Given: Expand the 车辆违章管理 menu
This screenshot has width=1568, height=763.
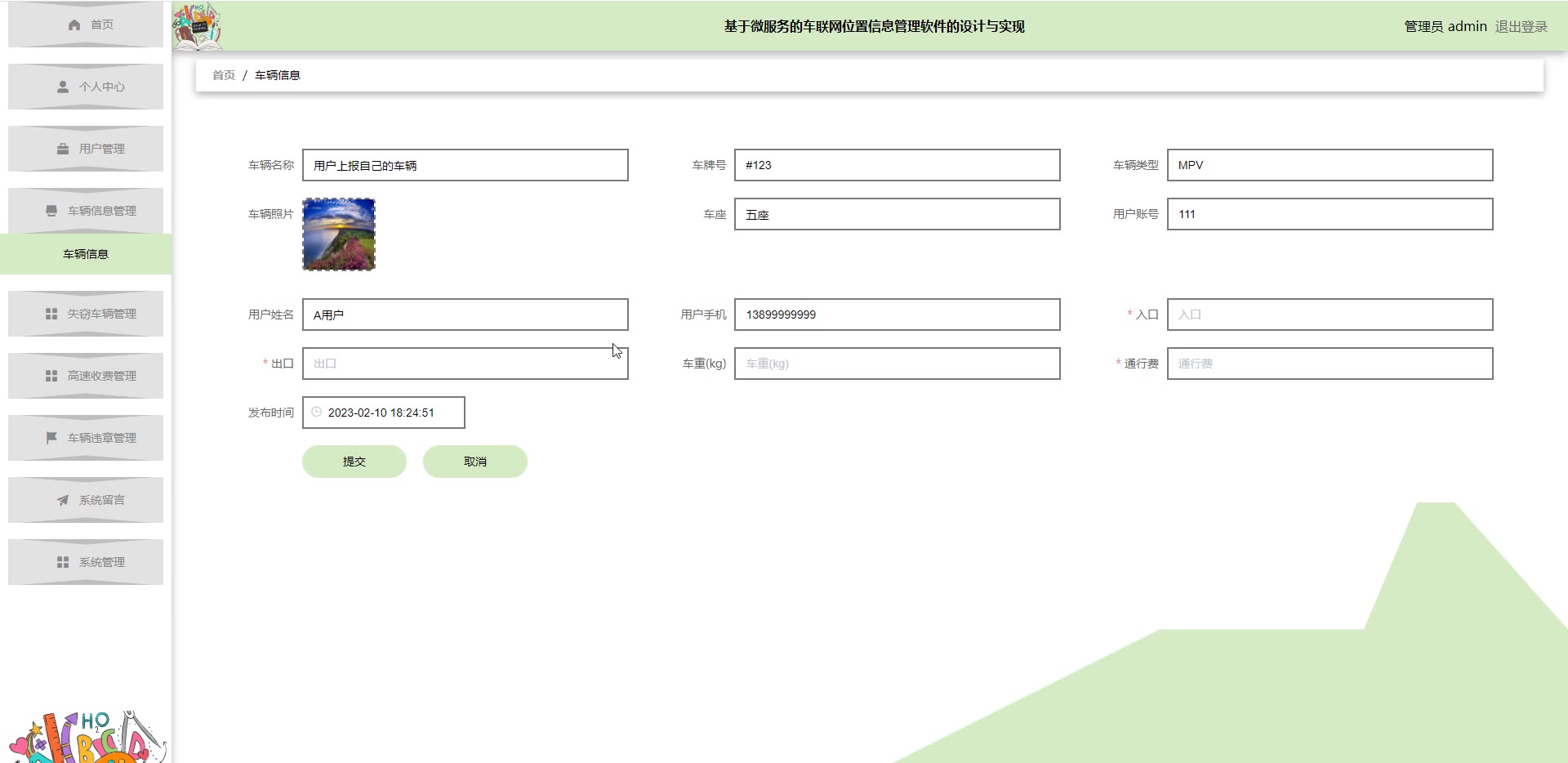Looking at the screenshot, I should (x=86, y=438).
